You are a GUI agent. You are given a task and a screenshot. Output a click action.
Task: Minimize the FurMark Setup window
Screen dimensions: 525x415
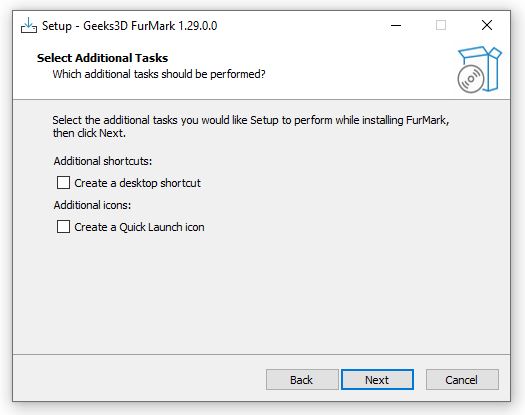(x=396, y=25)
